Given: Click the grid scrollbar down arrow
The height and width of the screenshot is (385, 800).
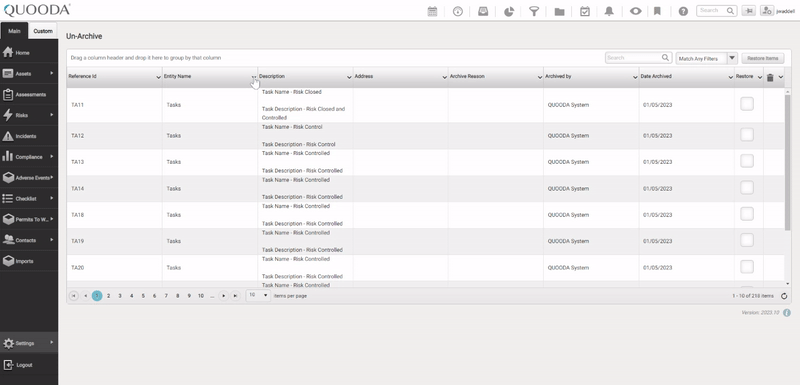Looking at the screenshot, I should (x=787, y=284).
